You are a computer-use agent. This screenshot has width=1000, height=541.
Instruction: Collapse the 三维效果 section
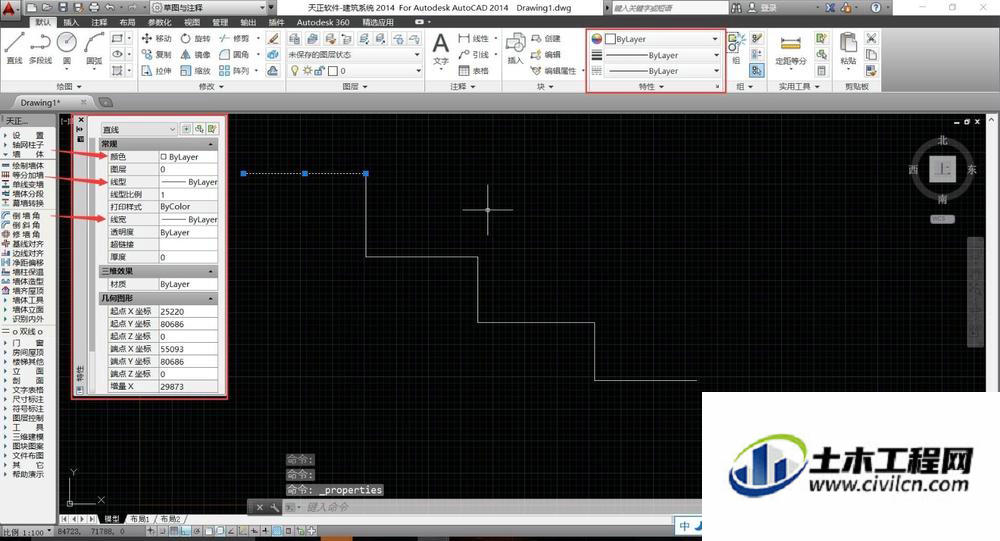coord(211,271)
